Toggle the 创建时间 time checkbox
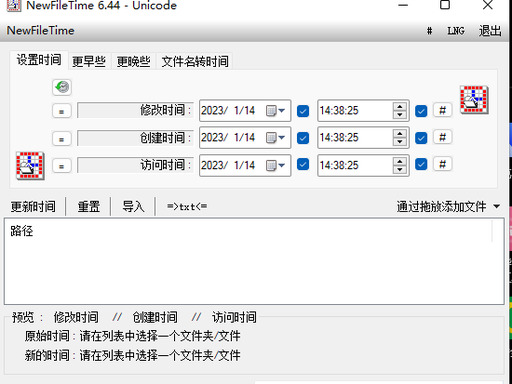 (421, 138)
